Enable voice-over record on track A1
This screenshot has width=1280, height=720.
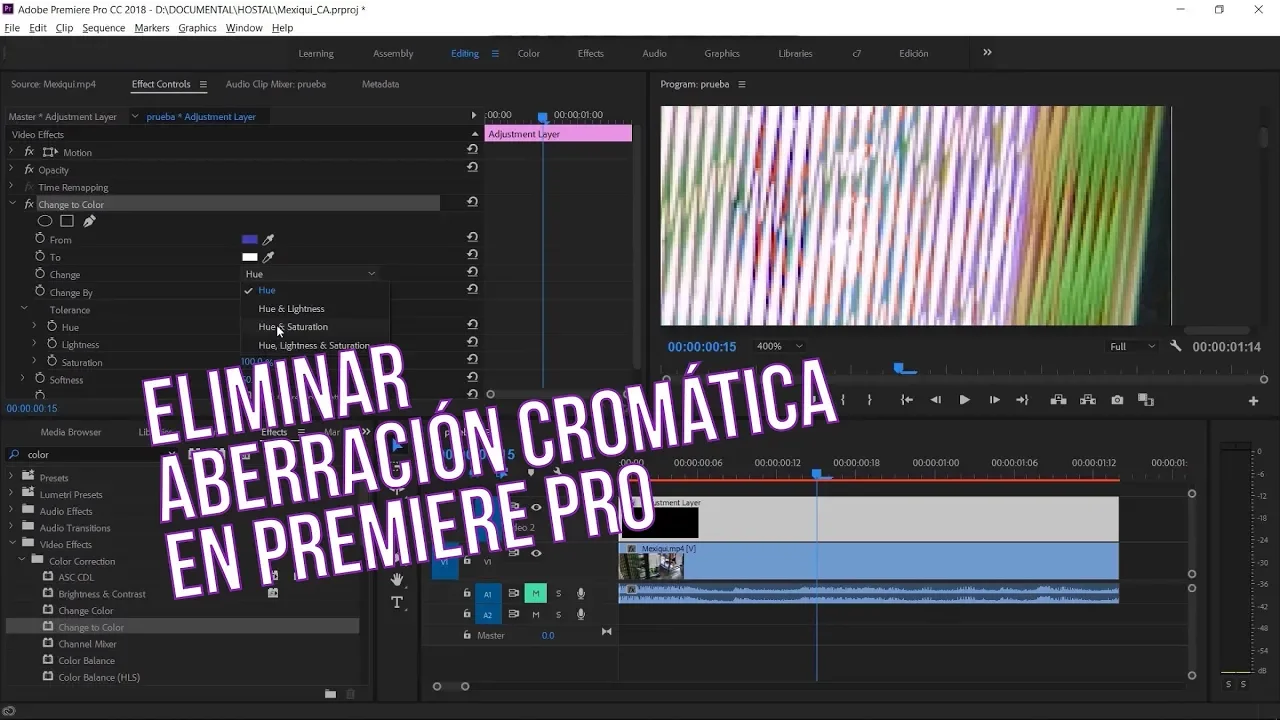click(x=581, y=594)
